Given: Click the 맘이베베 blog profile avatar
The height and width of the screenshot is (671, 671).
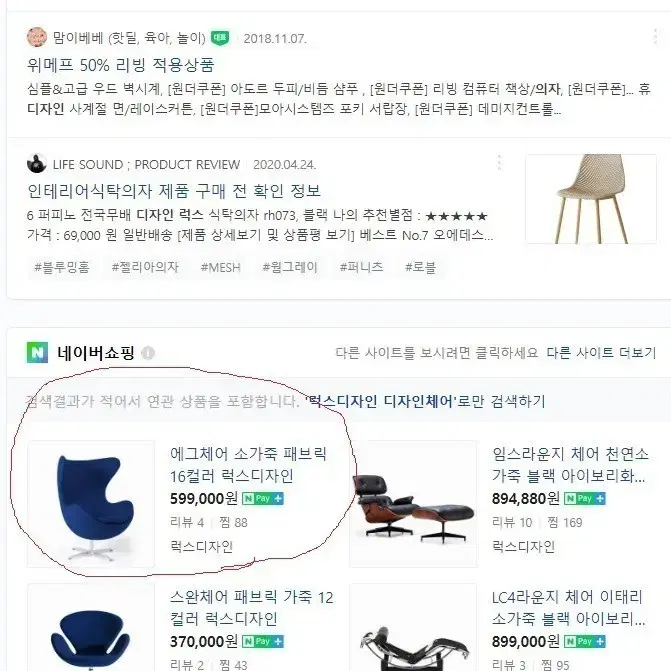Looking at the screenshot, I should pyautogui.click(x=37, y=37).
